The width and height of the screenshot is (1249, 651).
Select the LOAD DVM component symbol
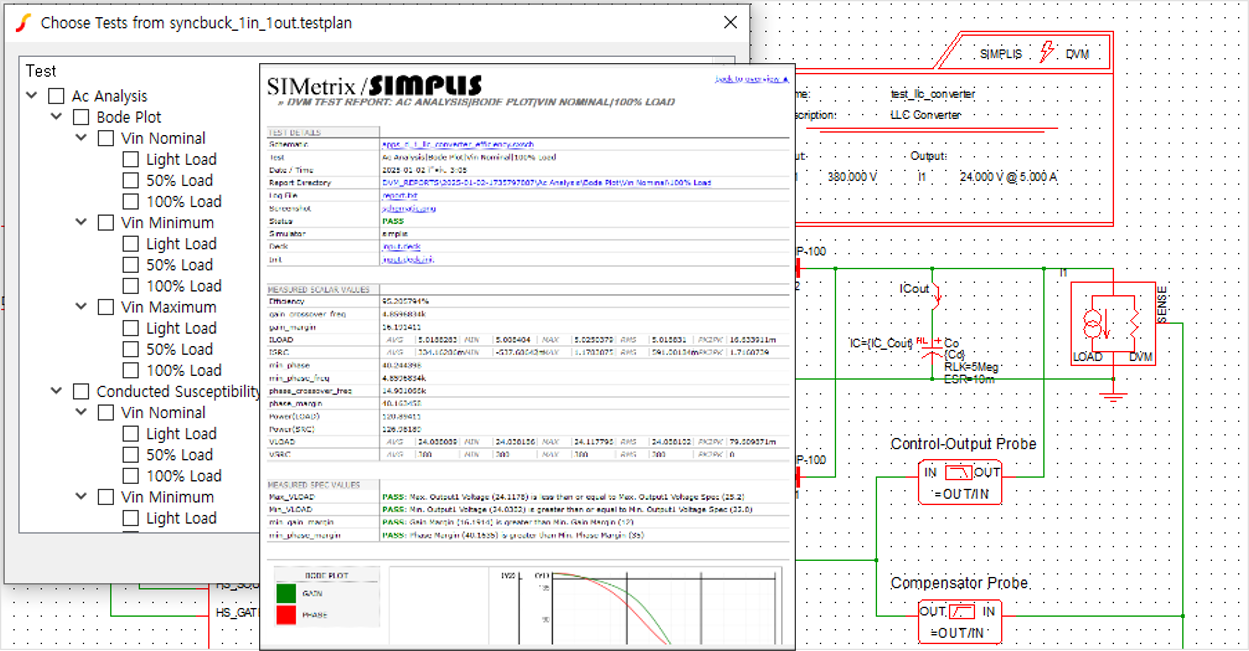1112,324
